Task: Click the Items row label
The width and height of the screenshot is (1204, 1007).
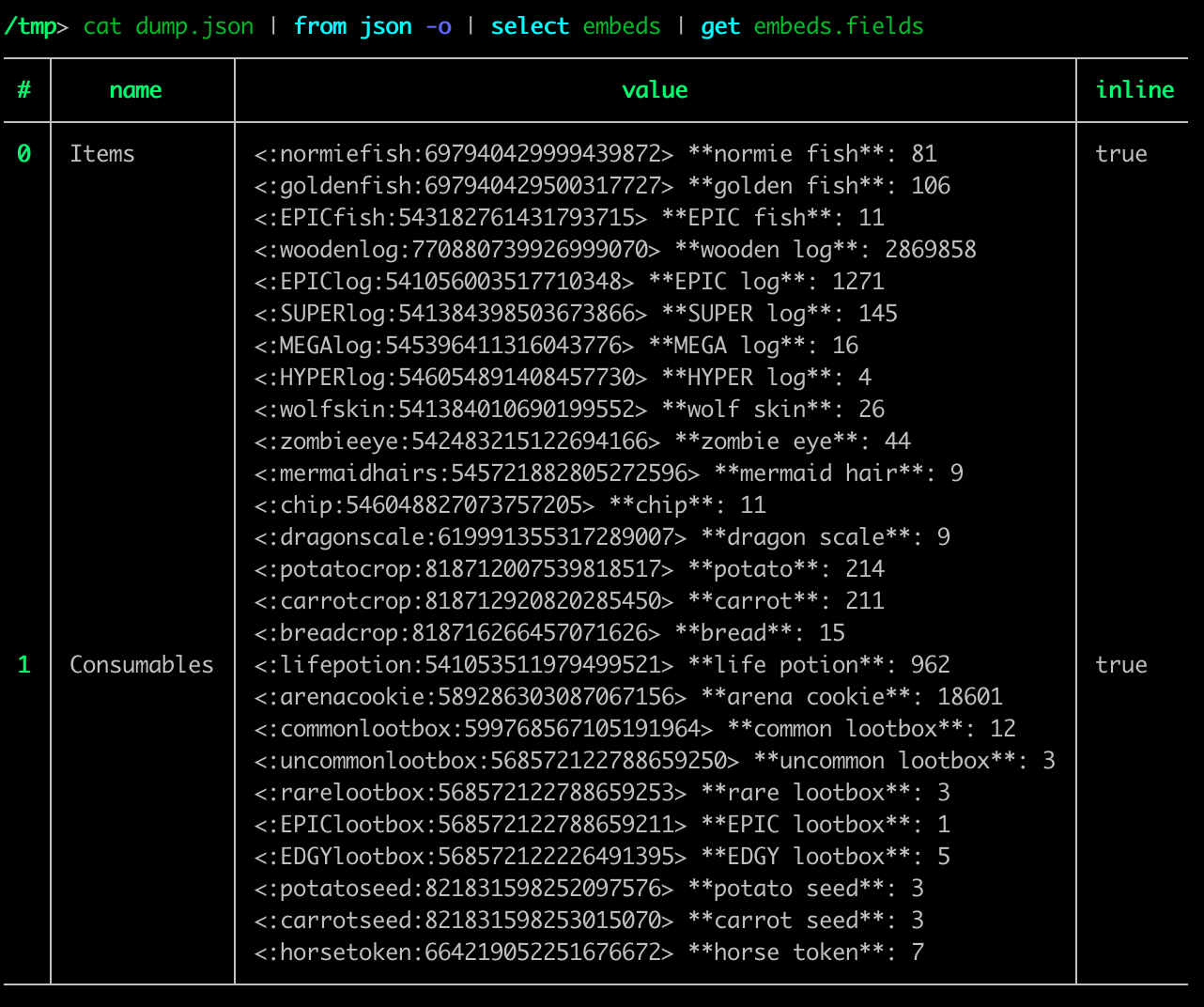Action: [101, 153]
